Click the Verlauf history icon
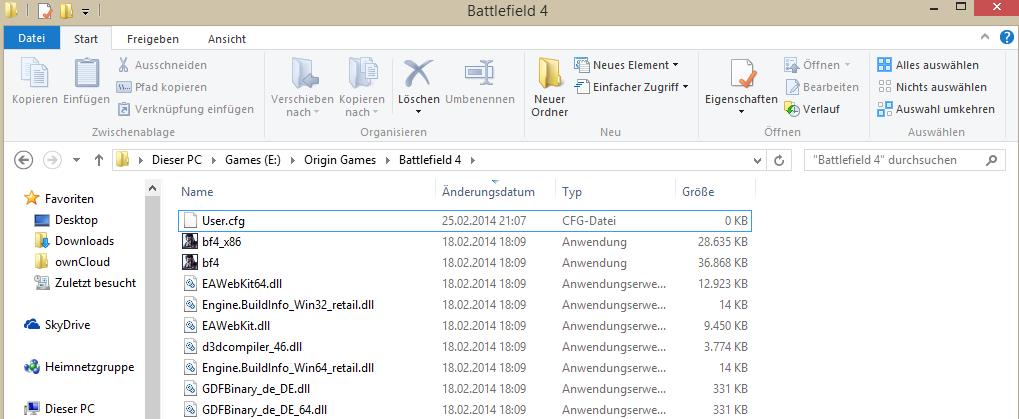The image size is (1019, 419). click(793, 109)
